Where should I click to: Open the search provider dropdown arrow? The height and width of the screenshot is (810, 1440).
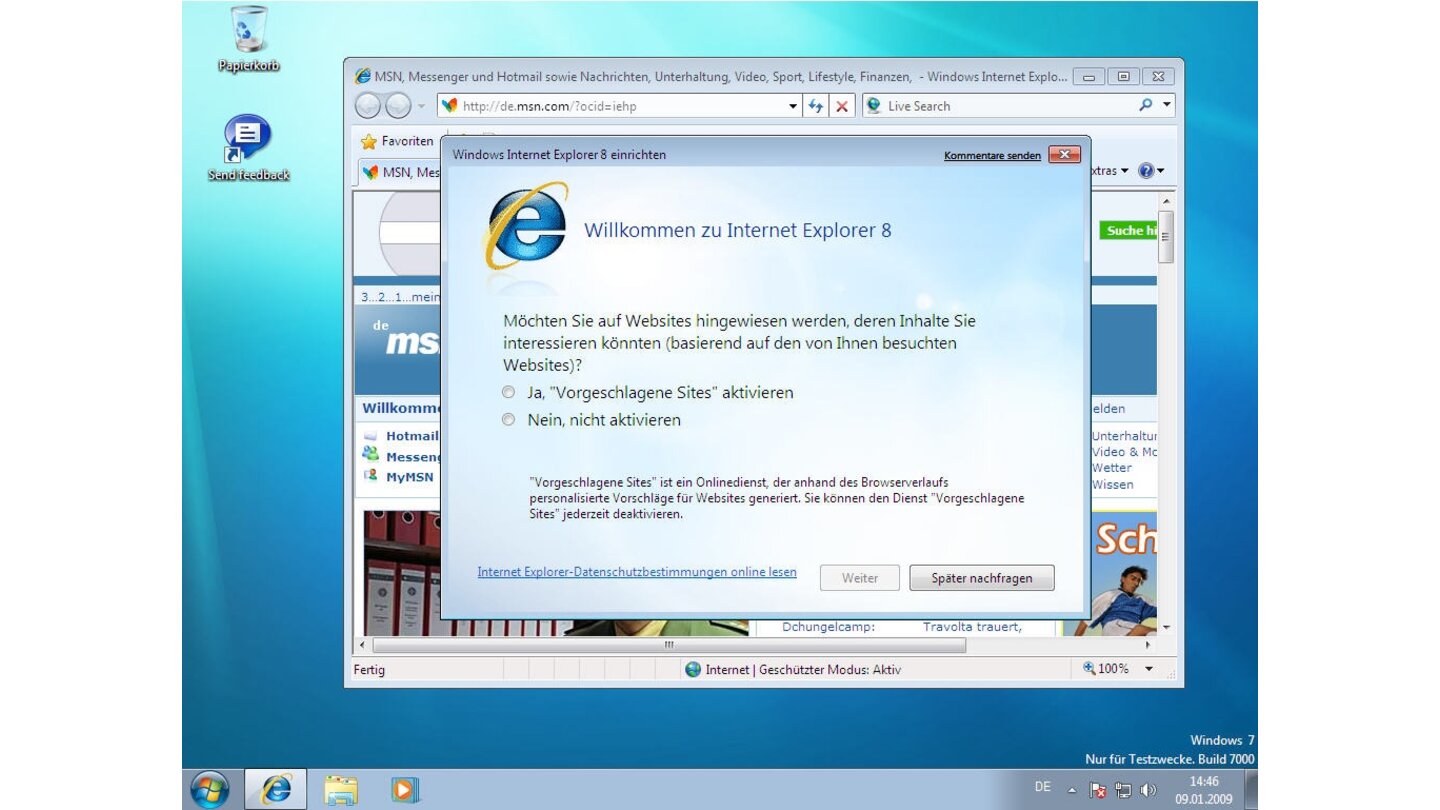click(x=1166, y=105)
